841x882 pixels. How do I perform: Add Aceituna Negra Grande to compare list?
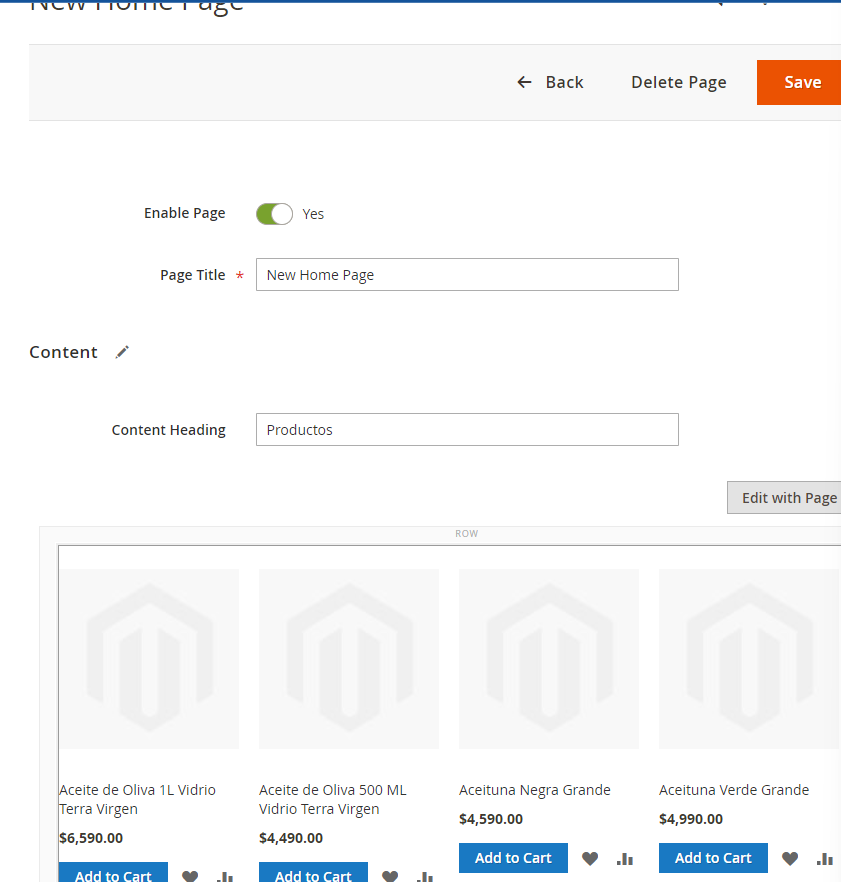(x=625, y=858)
